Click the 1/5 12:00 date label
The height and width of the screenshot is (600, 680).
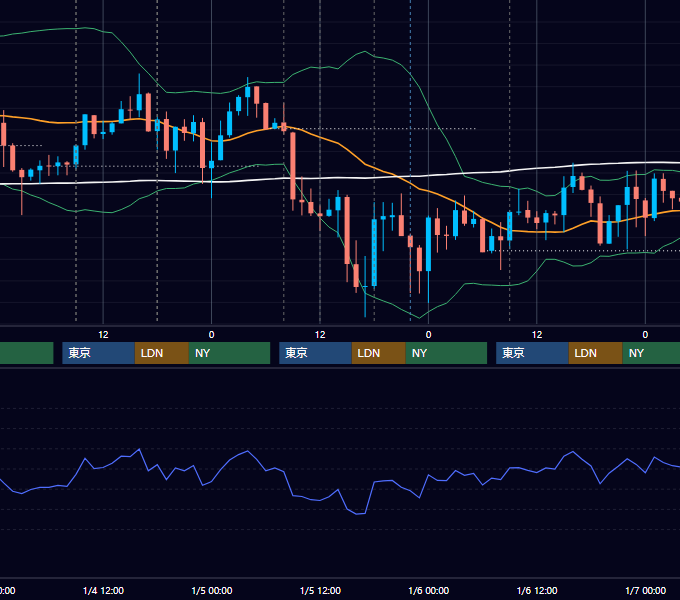coord(320,590)
